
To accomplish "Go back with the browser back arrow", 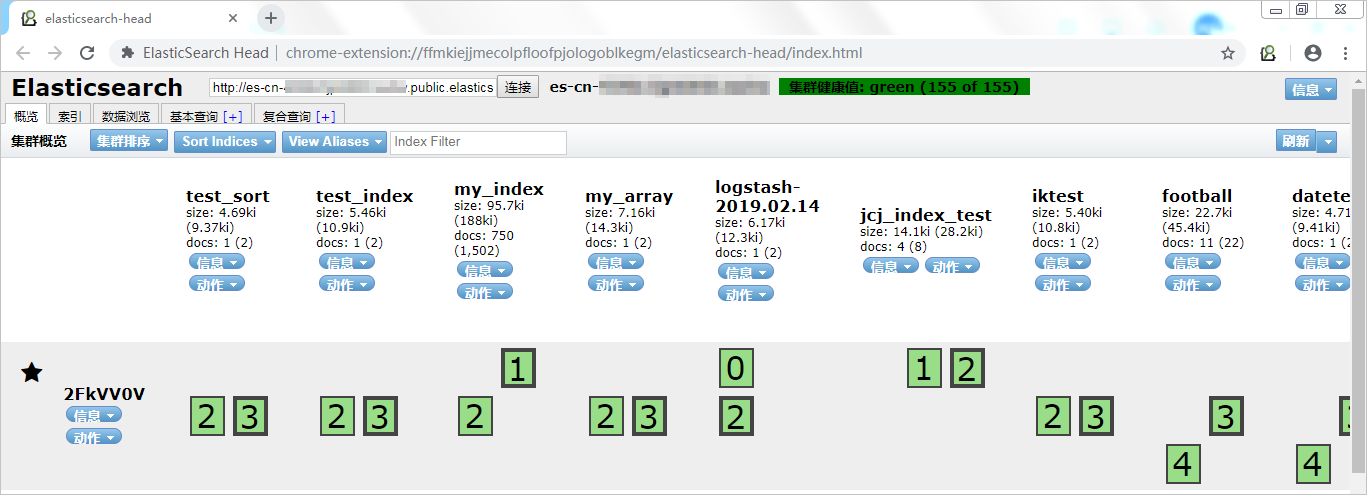I will (24, 53).
